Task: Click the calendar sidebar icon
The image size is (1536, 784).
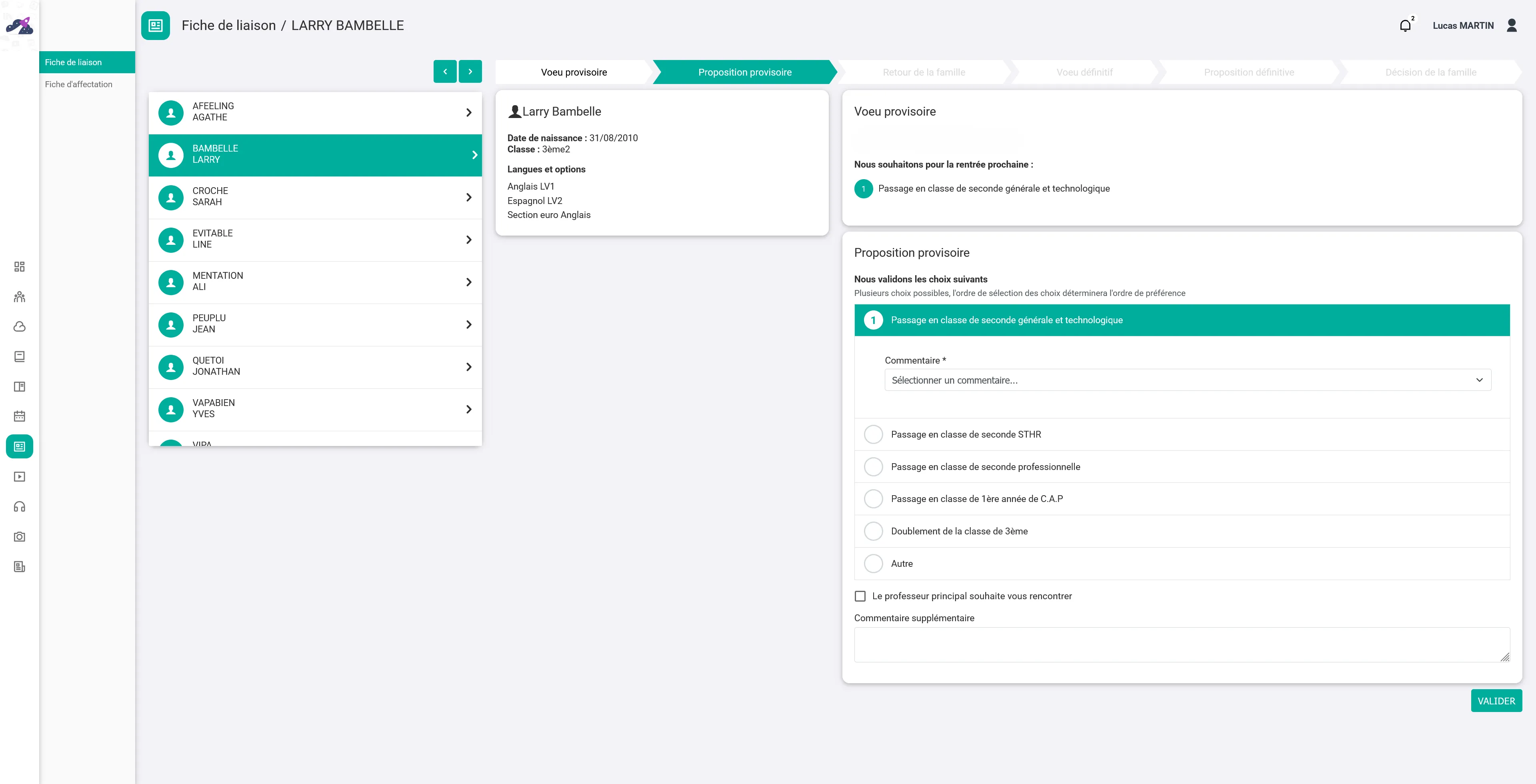Action: (x=19, y=416)
